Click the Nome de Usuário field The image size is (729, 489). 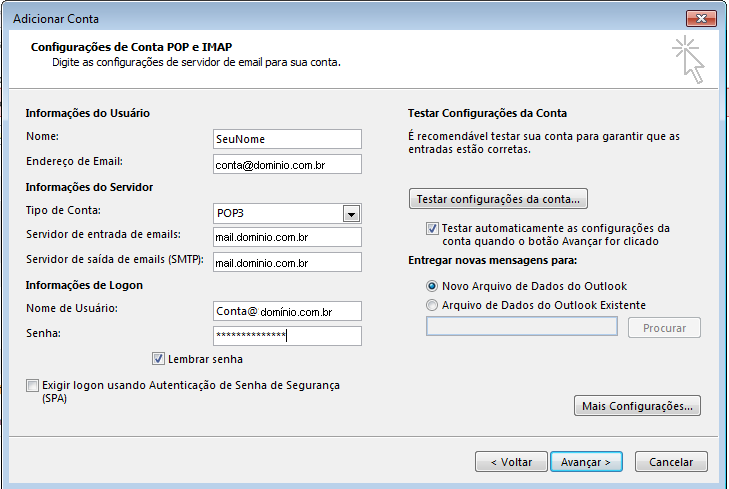287,311
